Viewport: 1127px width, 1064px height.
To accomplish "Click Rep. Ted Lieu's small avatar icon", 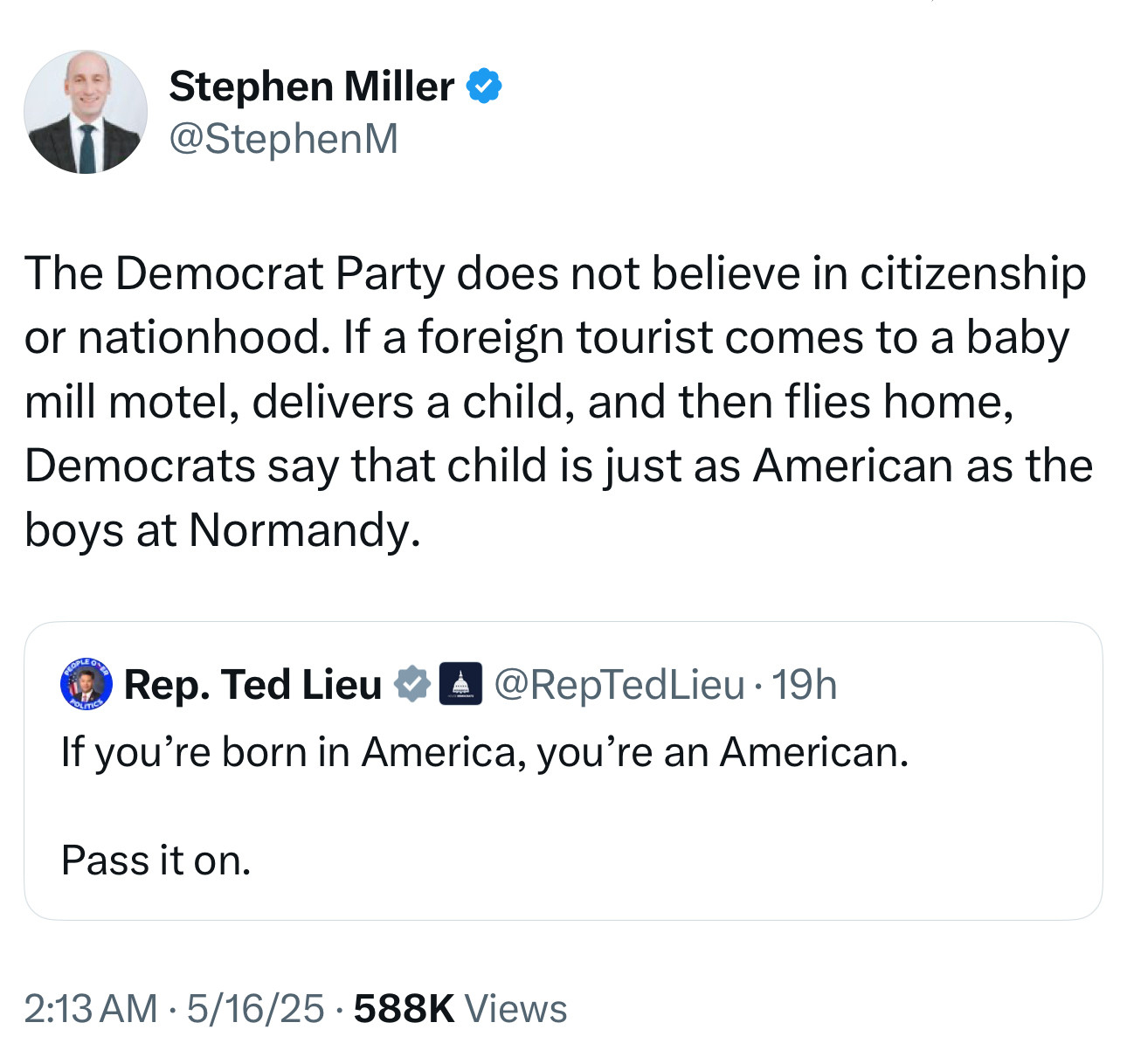I will [x=86, y=685].
